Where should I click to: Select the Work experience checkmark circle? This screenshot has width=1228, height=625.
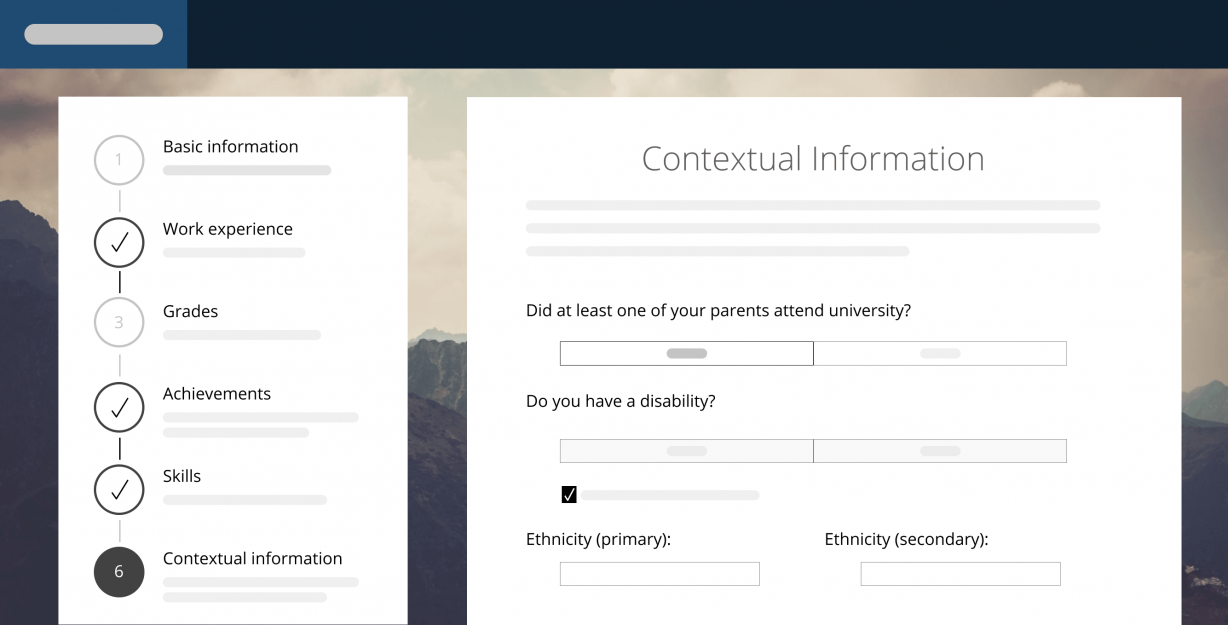click(x=119, y=242)
